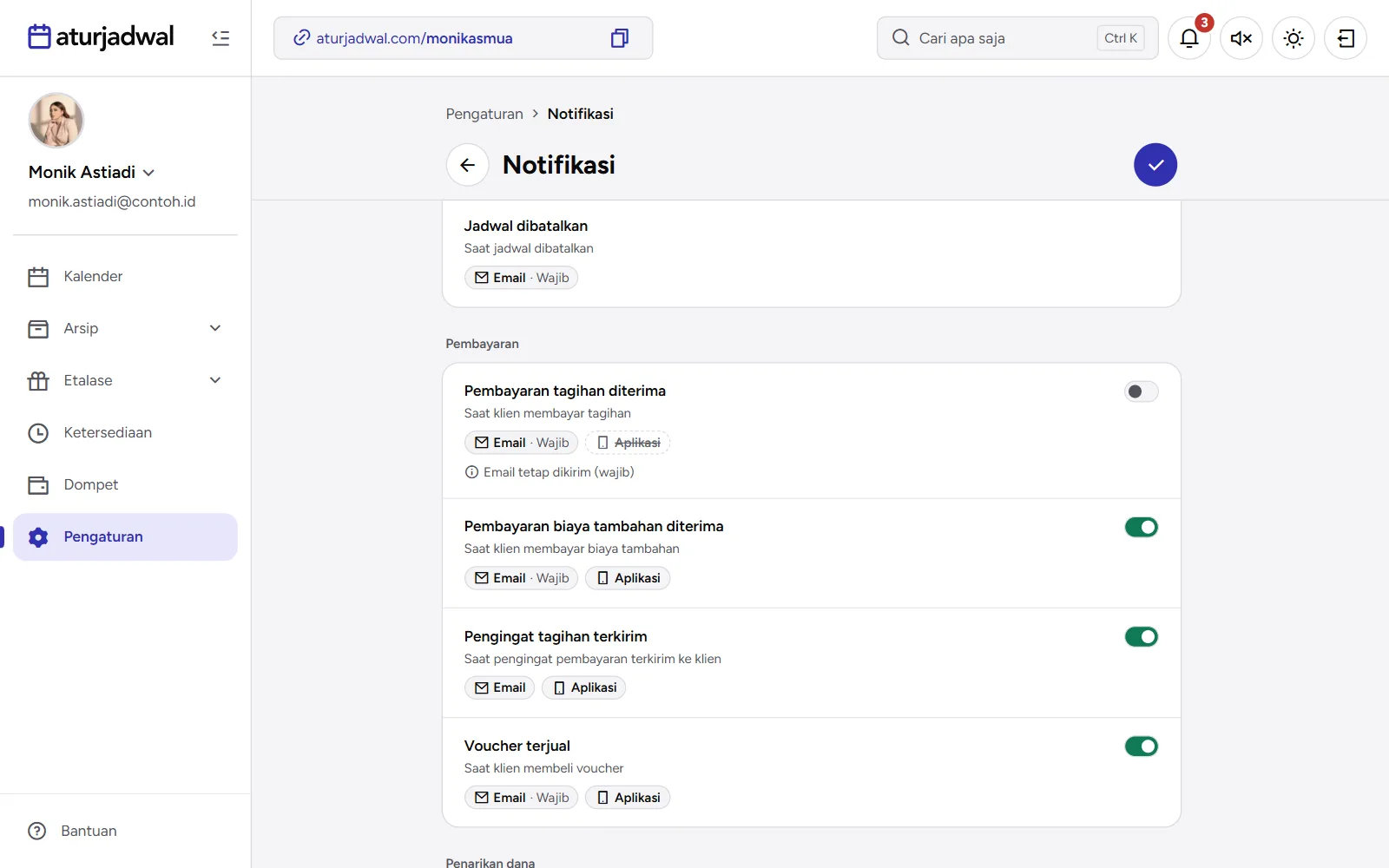Save with the blue checkmark button
The image size is (1389, 868).
point(1155,165)
